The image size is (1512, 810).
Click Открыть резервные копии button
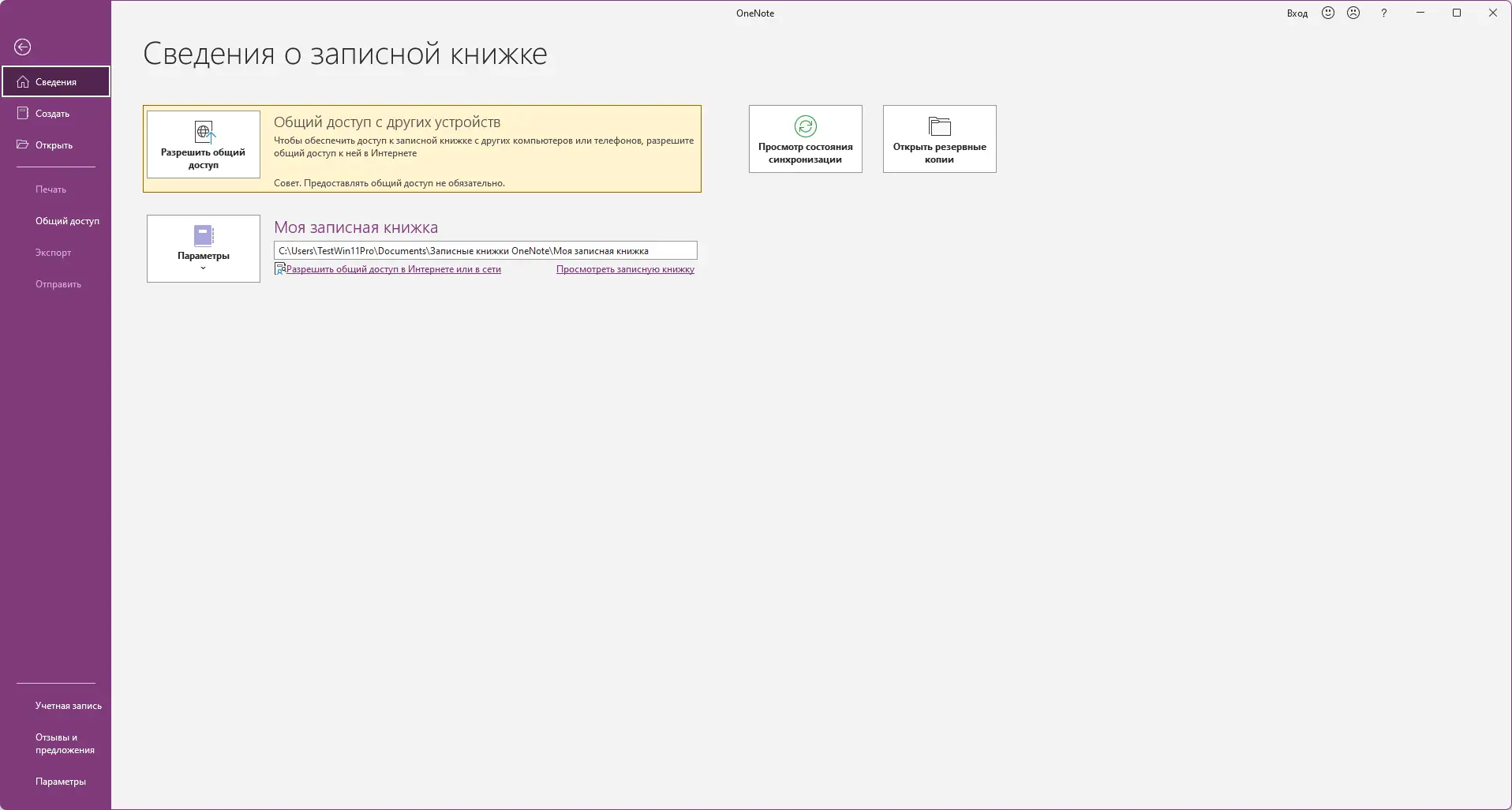pos(940,139)
